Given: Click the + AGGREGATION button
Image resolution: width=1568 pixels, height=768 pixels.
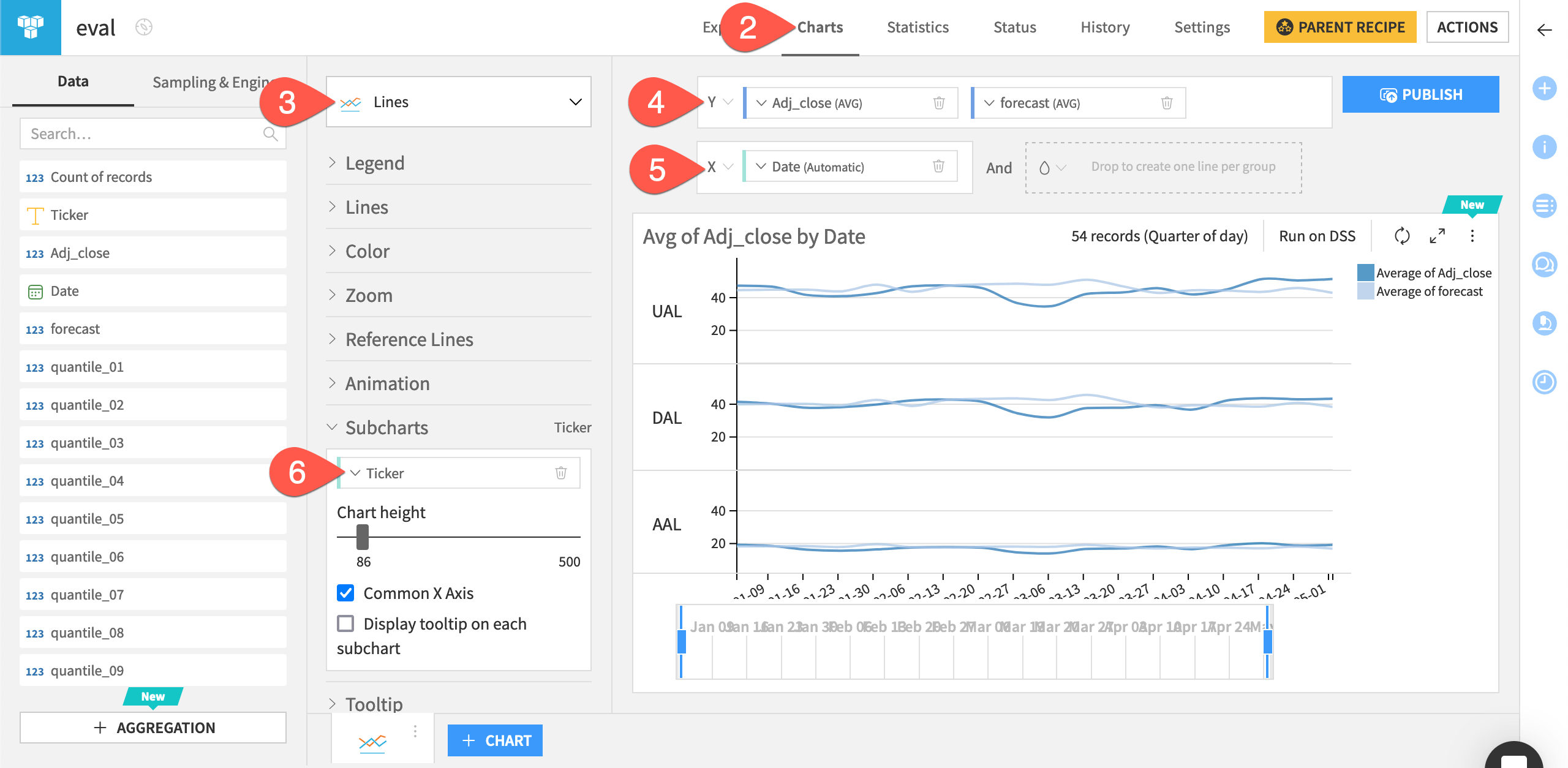Looking at the screenshot, I should [x=153, y=728].
